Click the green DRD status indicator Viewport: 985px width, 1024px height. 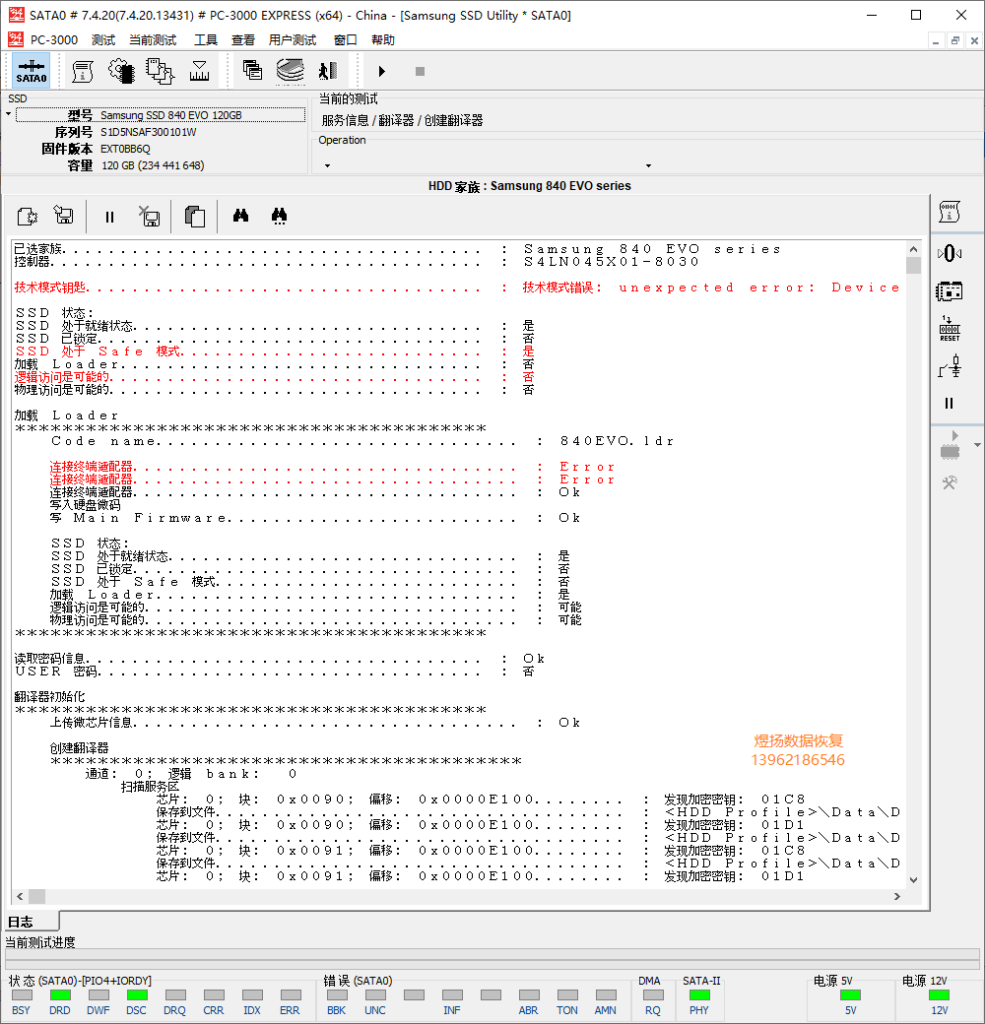(x=60, y=995)
